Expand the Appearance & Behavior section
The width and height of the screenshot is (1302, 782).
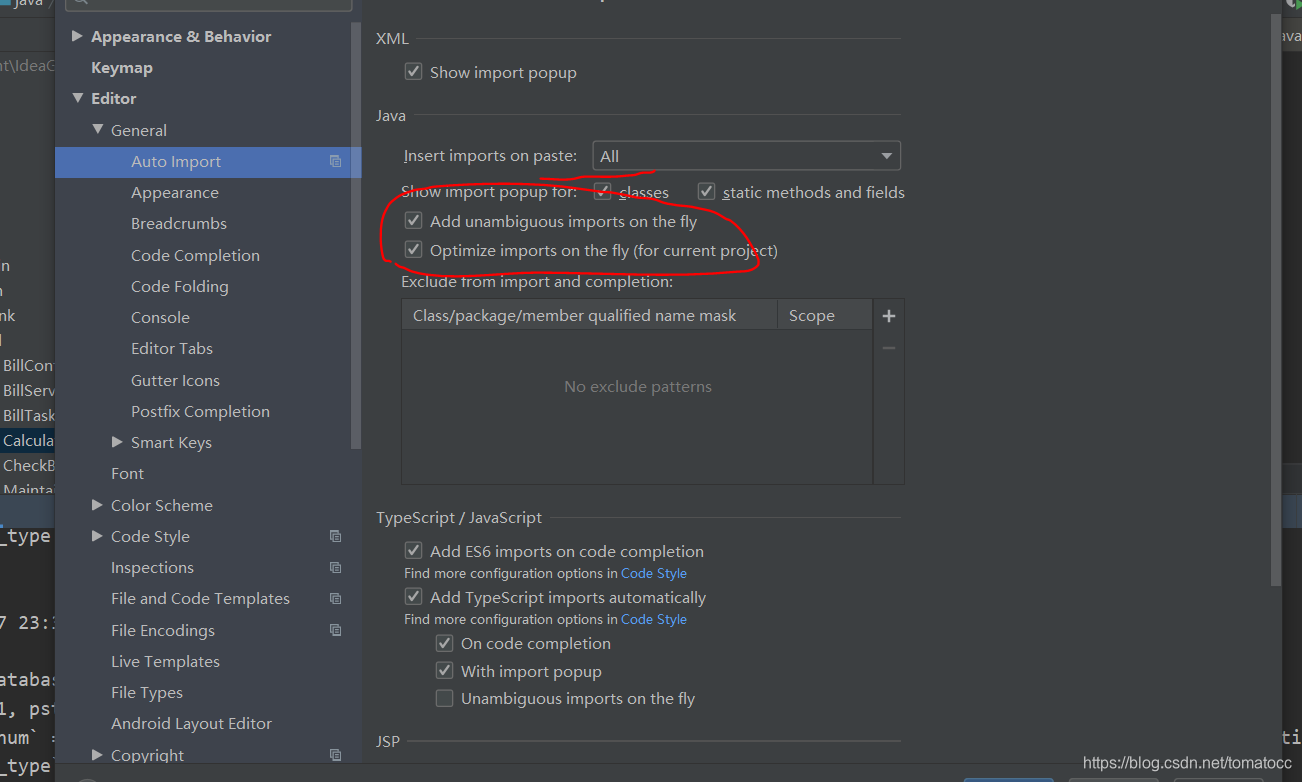coord(77,36)
